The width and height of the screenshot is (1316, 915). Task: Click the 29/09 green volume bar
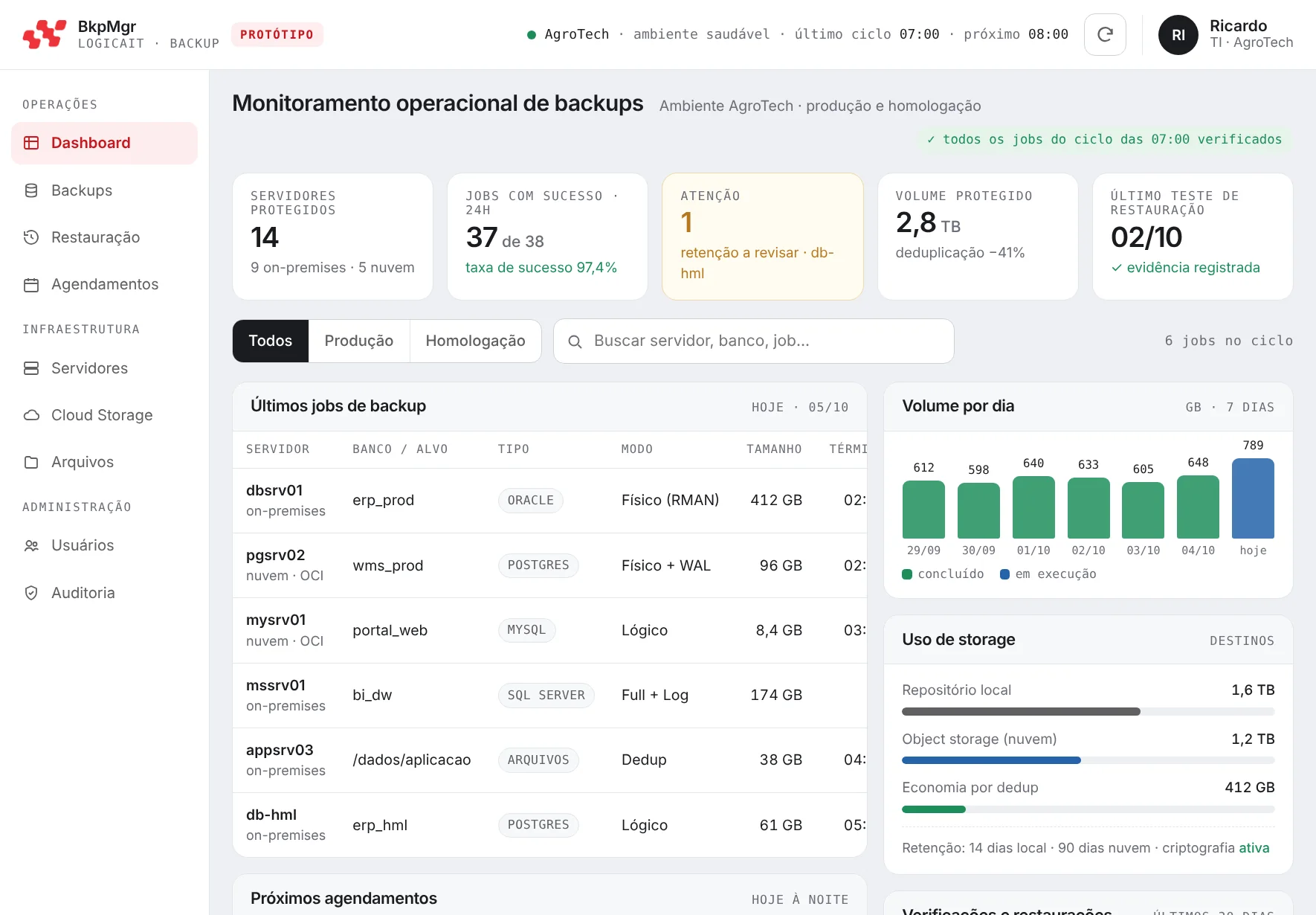pyautogui.click(x=923, y=510)
